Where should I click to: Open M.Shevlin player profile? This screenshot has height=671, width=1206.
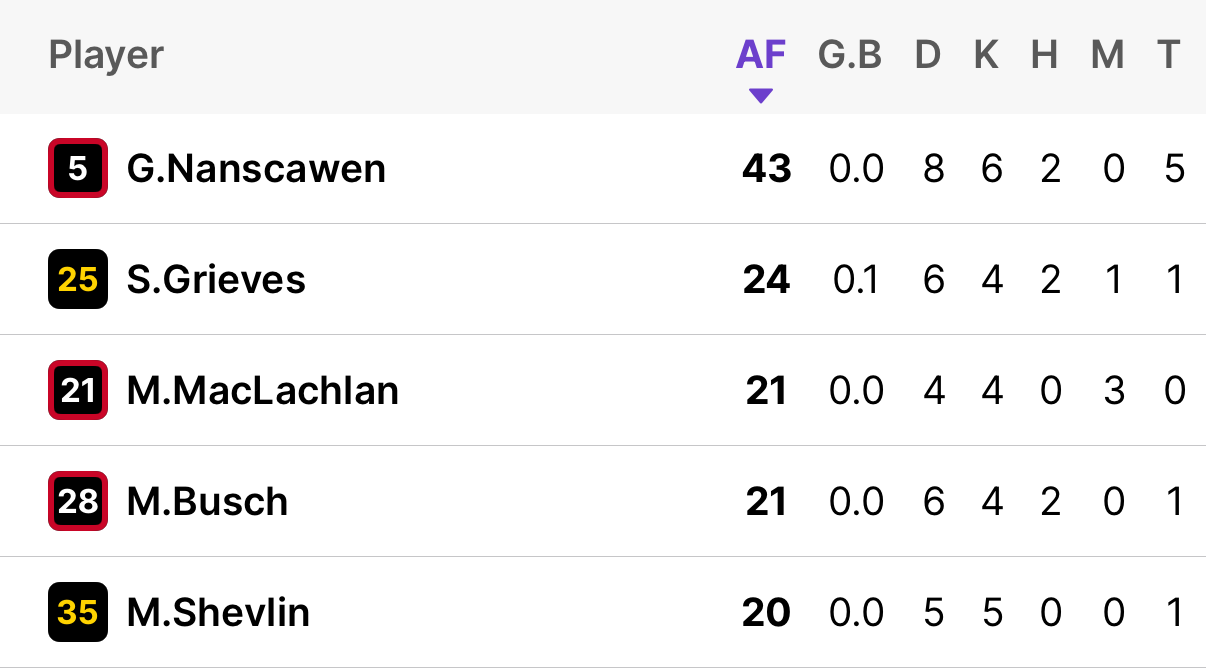218,612
